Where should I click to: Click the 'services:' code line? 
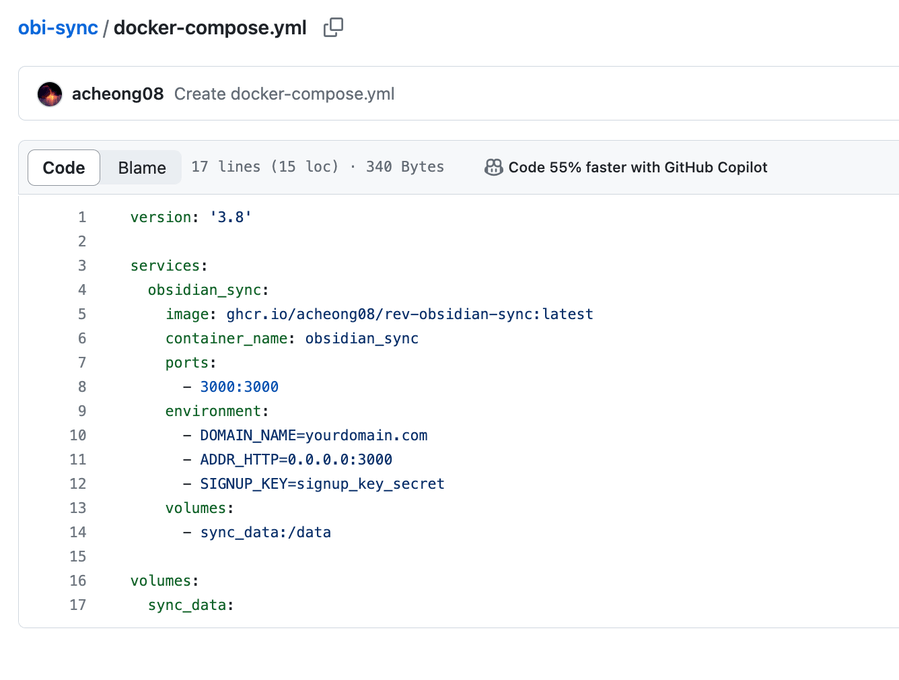[x=169, y=265]
